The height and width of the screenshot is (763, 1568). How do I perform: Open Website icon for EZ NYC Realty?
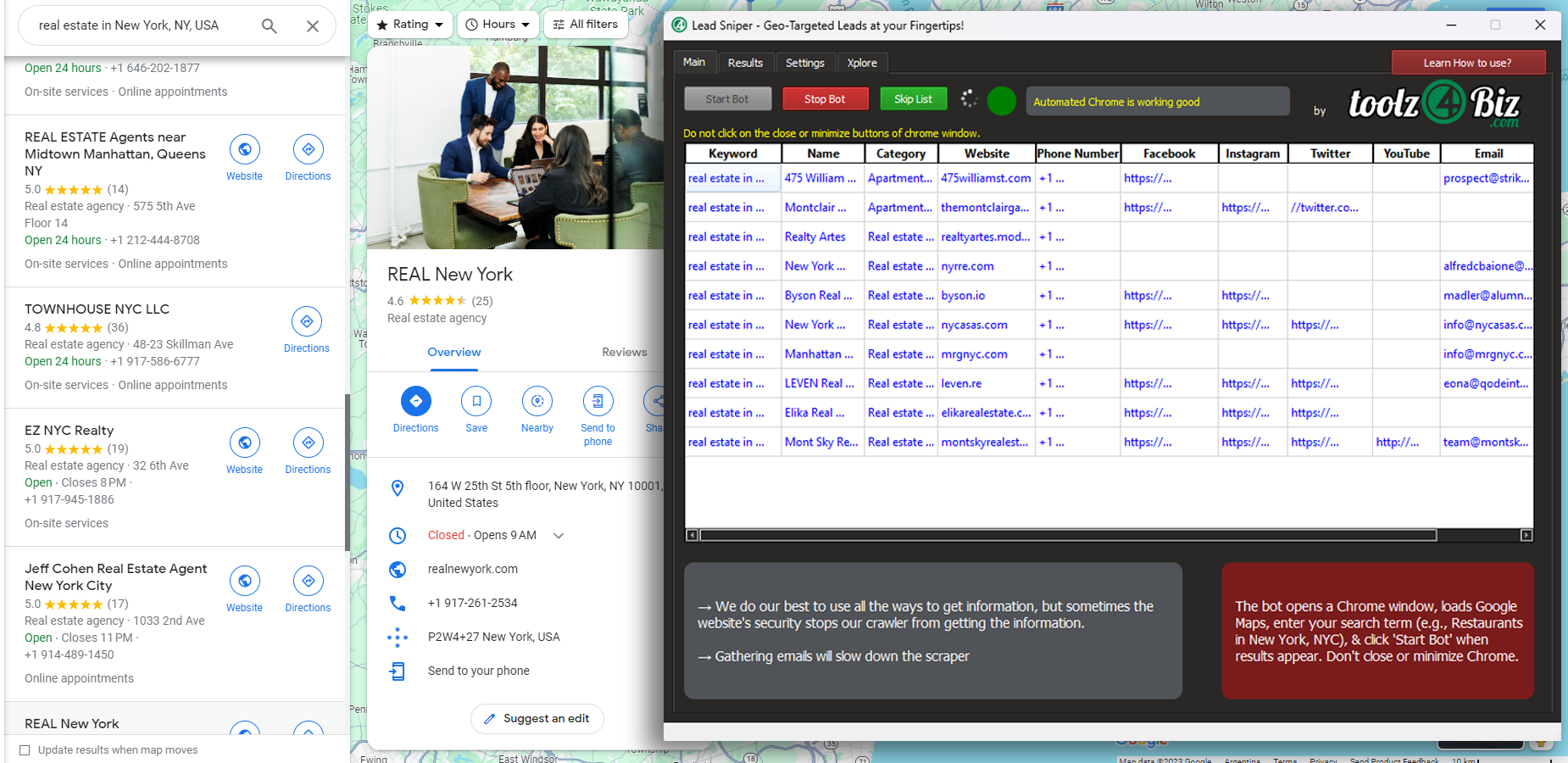[245, 443]
